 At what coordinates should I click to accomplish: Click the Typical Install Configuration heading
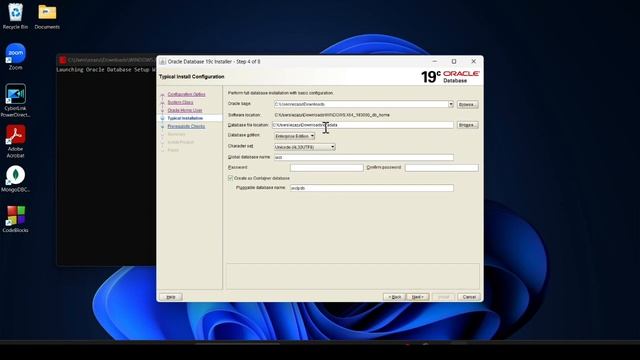coord(191,77)
